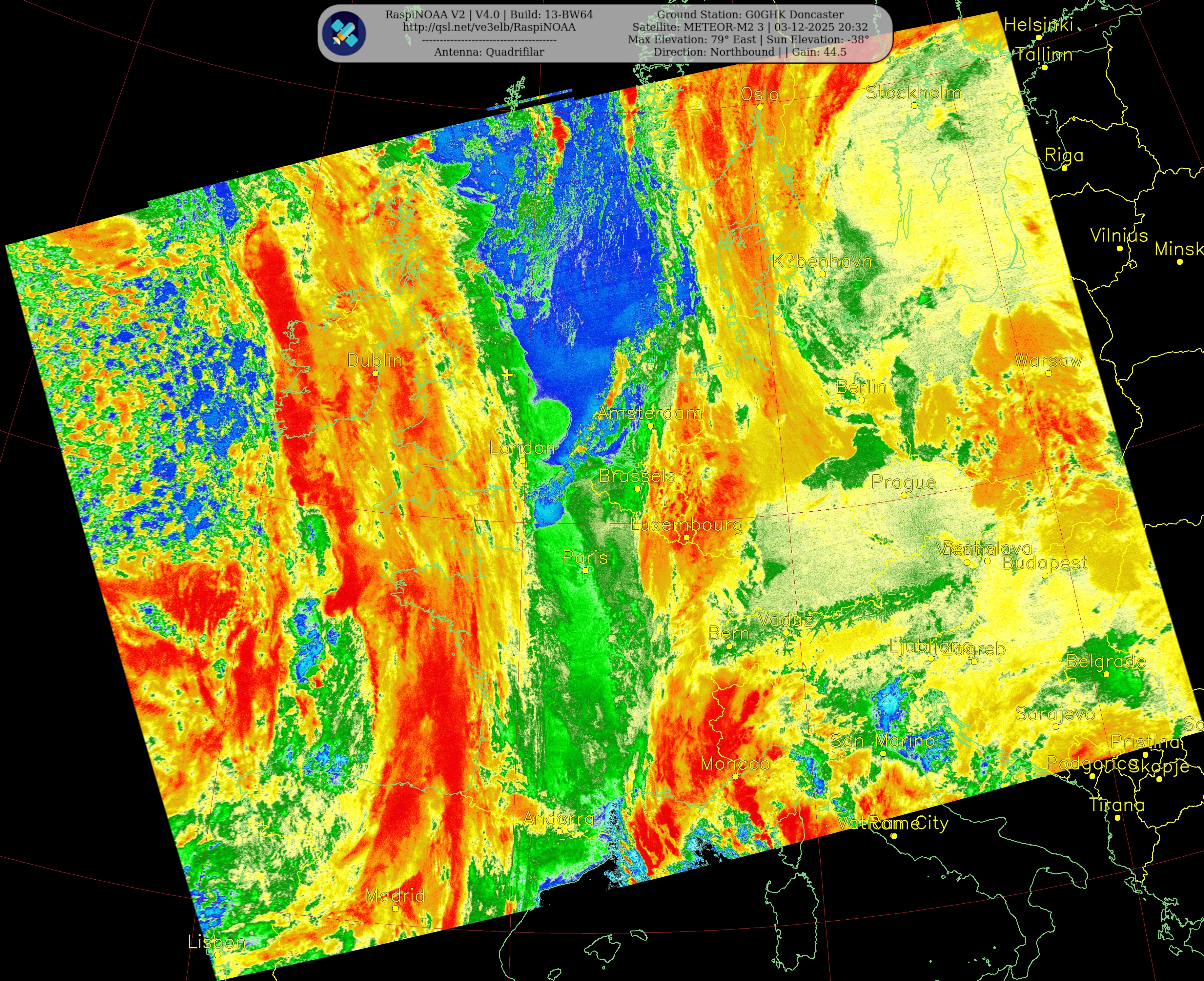Click the London city marker dot
The width and height of the screenshot is (1204, 981).
[522, 461]
